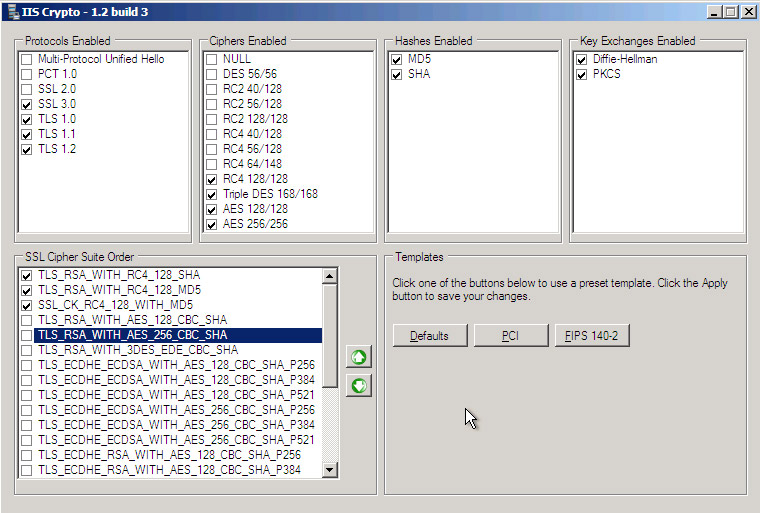Toggle the TLS 1.2 checkbox

click(27, 149)
